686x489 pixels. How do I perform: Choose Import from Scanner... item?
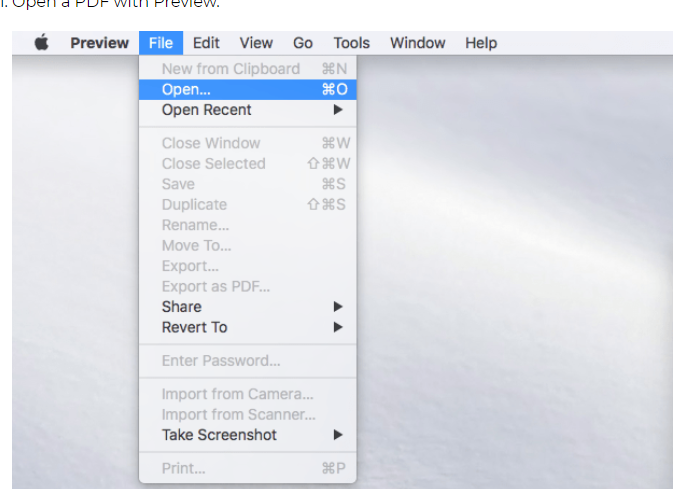click(248, 415)
